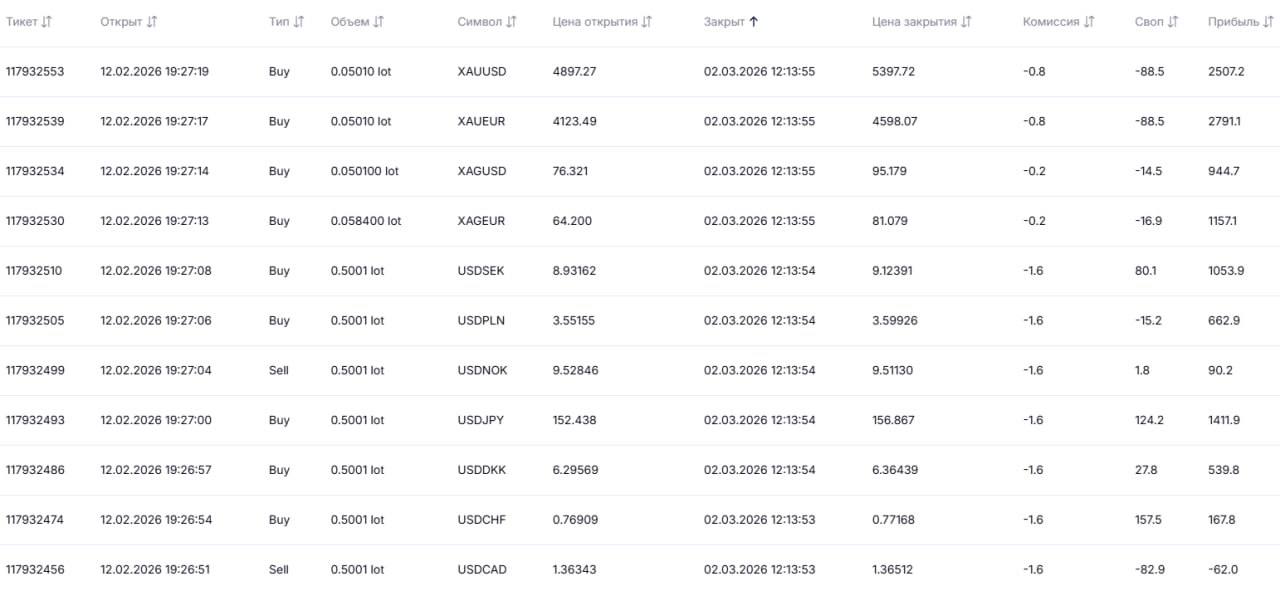Click sort arrows beside Тип header
This screenshot has height=591, width=1280.
pos(298,22)
